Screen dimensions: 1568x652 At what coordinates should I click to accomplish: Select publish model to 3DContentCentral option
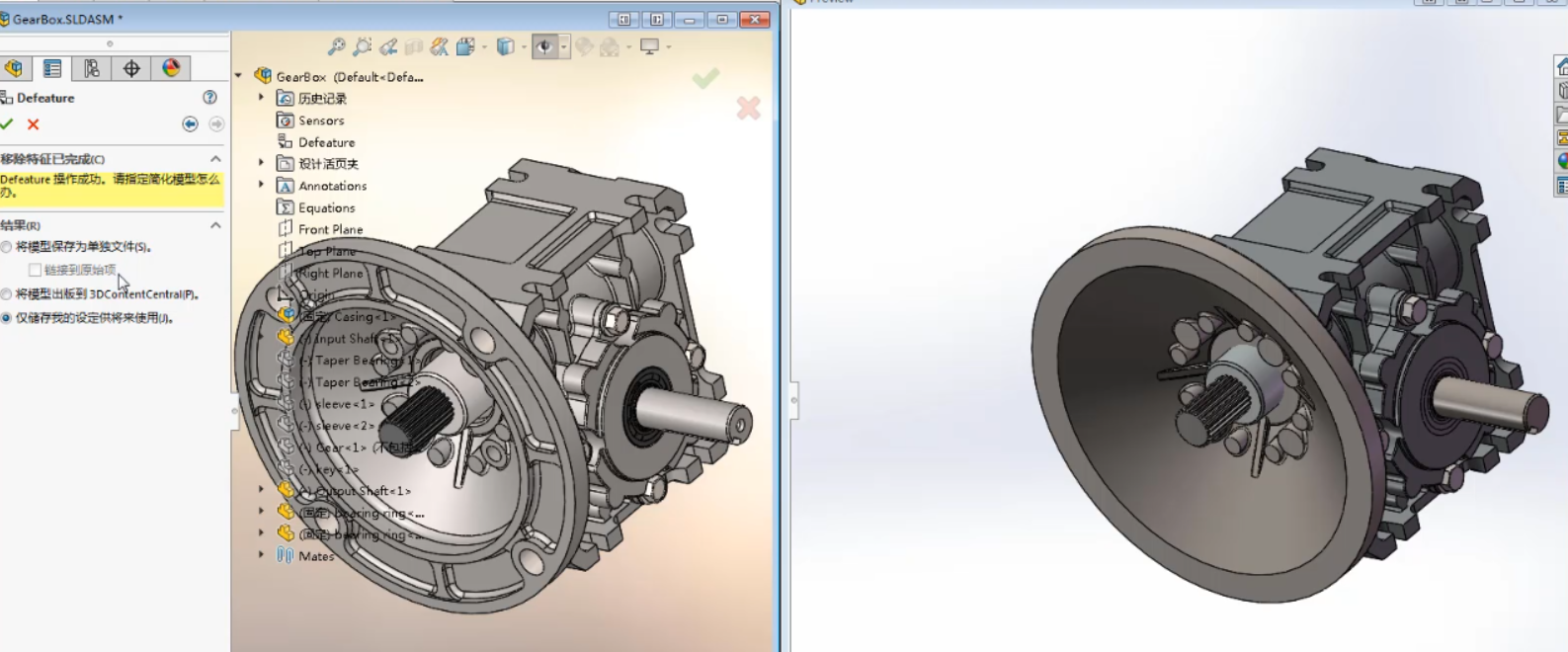7,294
